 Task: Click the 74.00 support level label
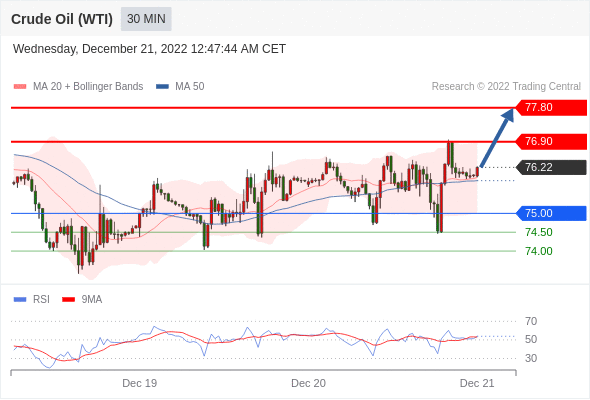point(539,251)
